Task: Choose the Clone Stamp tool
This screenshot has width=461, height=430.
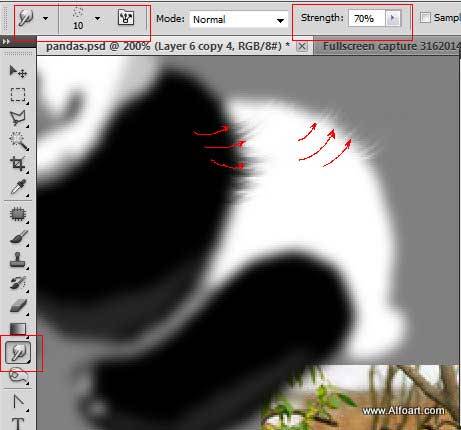Action: (18, 260)
